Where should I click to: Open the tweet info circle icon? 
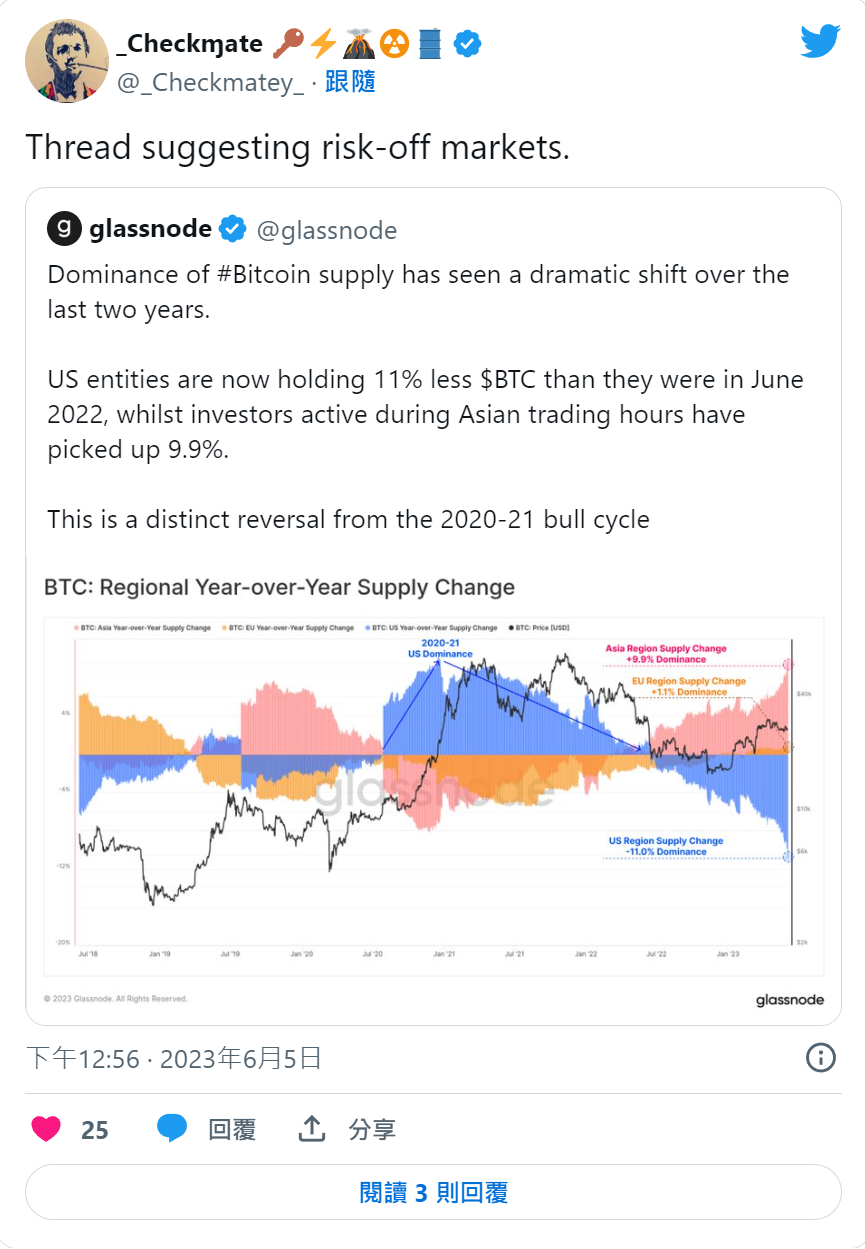(820, 1058)
